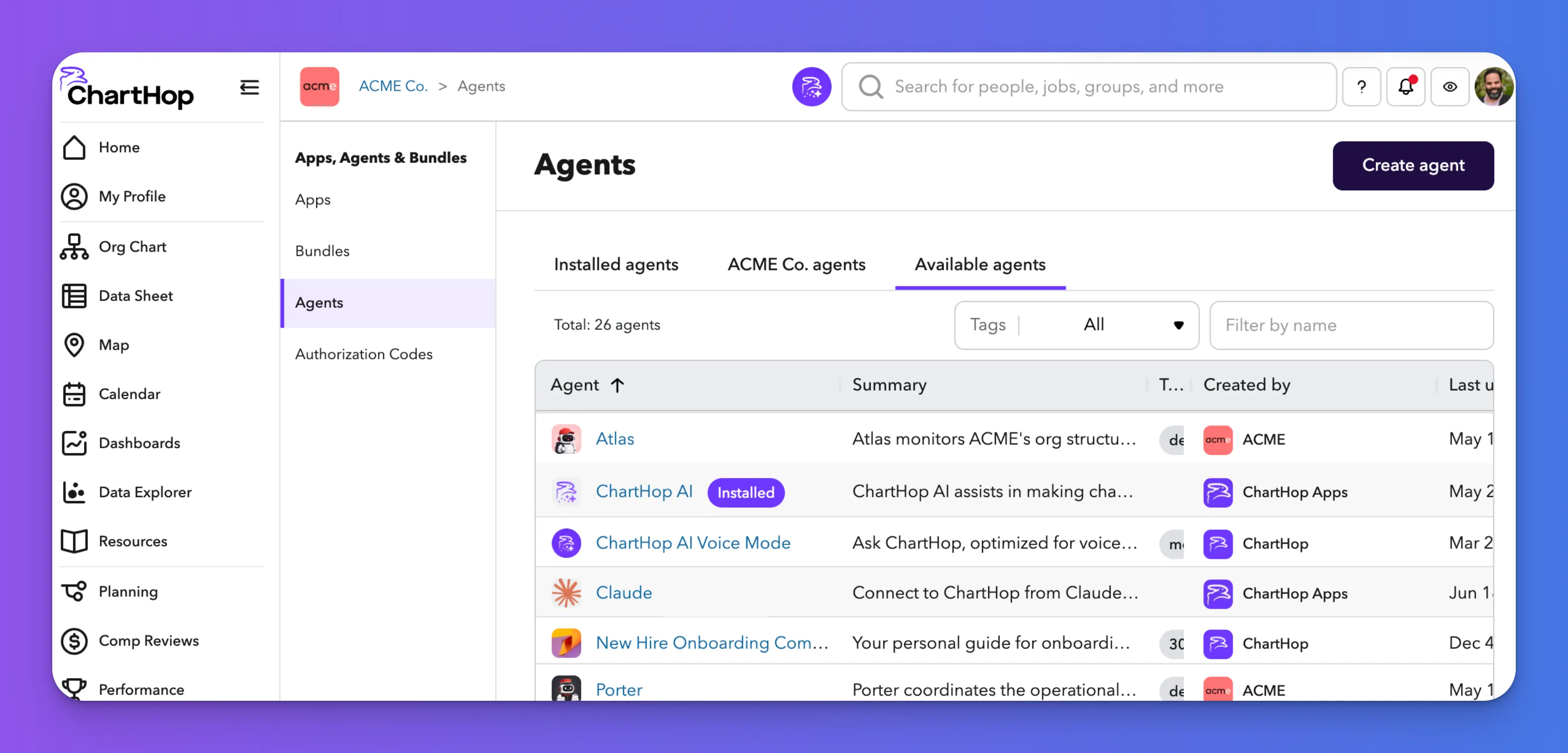Click the Claude agent starburst icon
The image size is (1568, 753).
566,593
